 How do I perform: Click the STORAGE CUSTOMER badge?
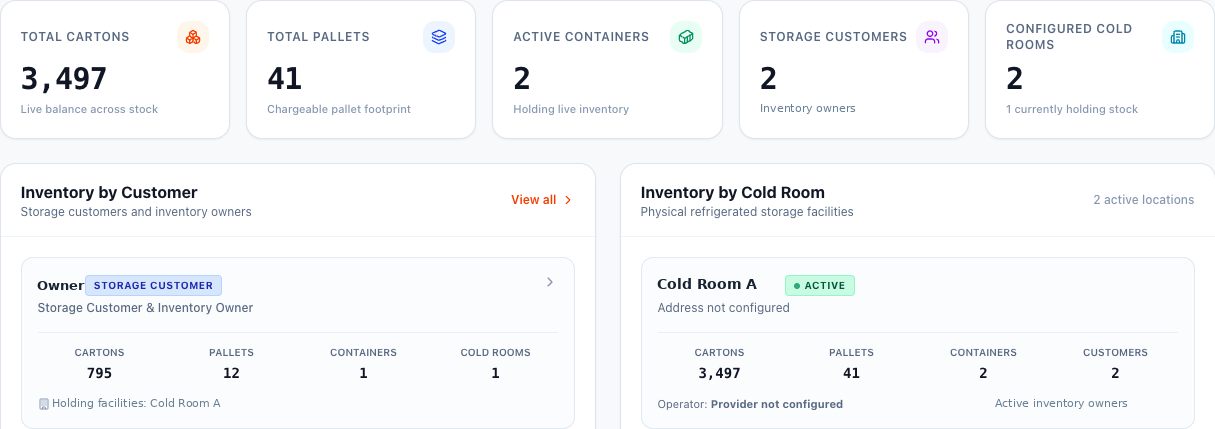coord(153,285)
